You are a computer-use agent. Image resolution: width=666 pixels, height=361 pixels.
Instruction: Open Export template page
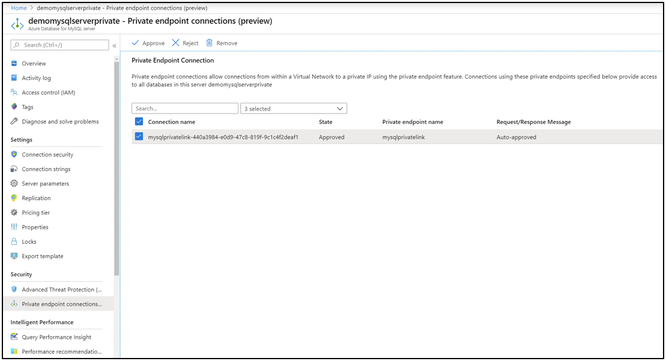42,256
